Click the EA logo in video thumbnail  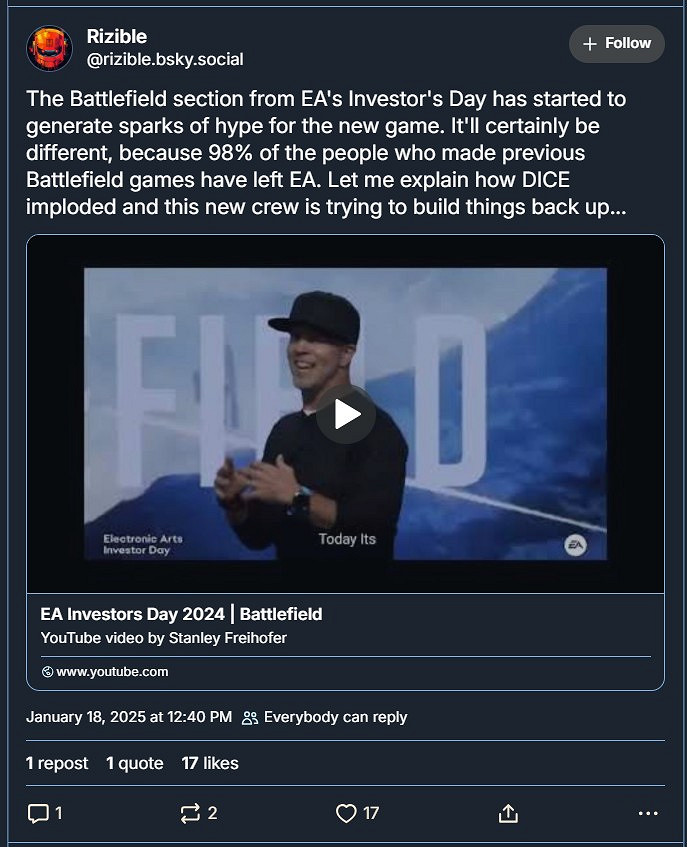[575, 545]
